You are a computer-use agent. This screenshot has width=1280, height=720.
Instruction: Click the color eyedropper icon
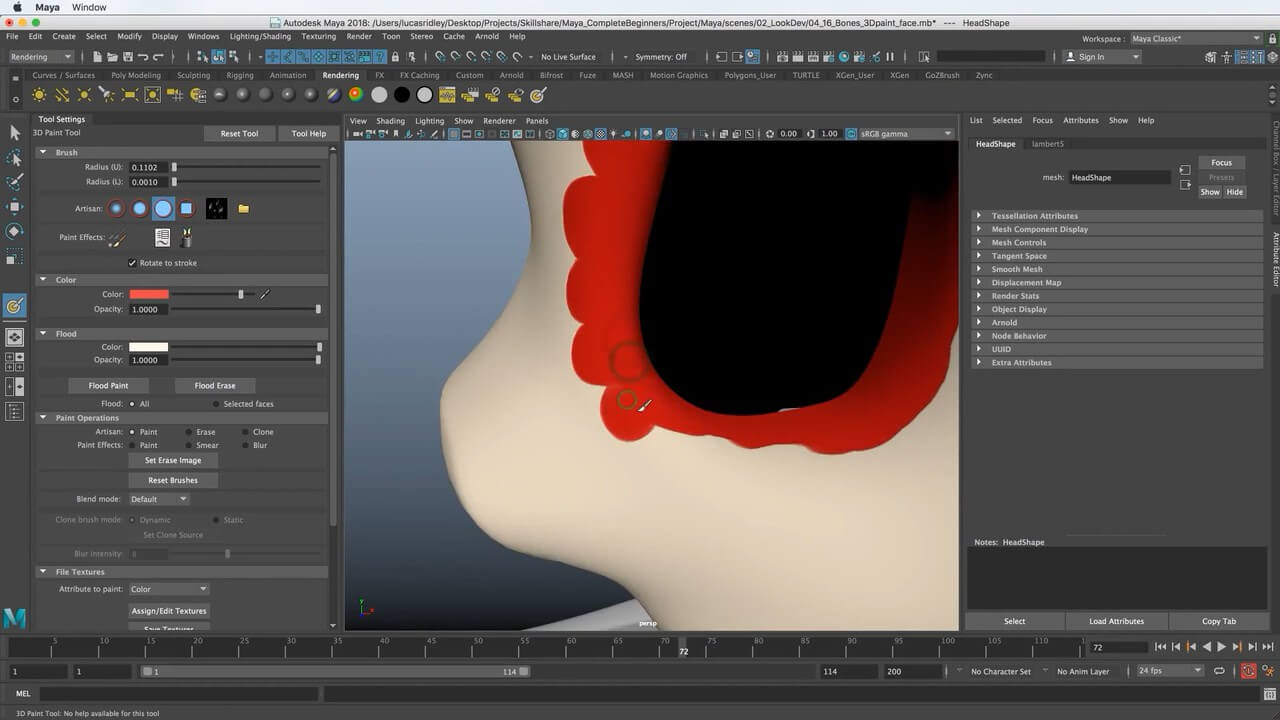pos(265,294)
